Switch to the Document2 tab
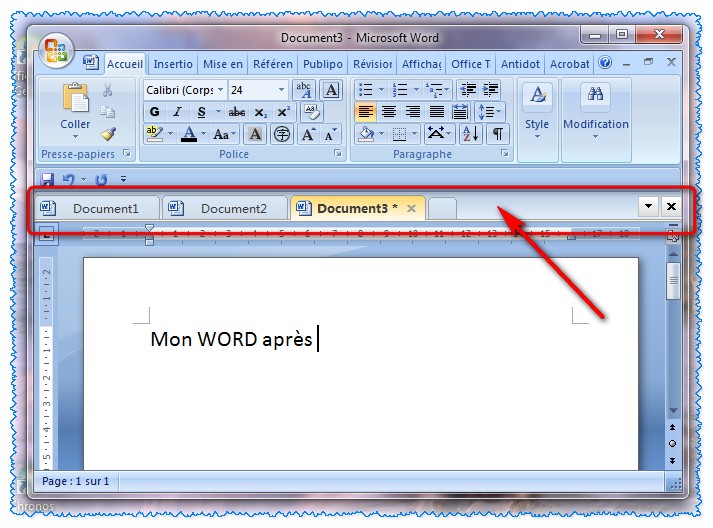713x528 pixels. (226, 208)
